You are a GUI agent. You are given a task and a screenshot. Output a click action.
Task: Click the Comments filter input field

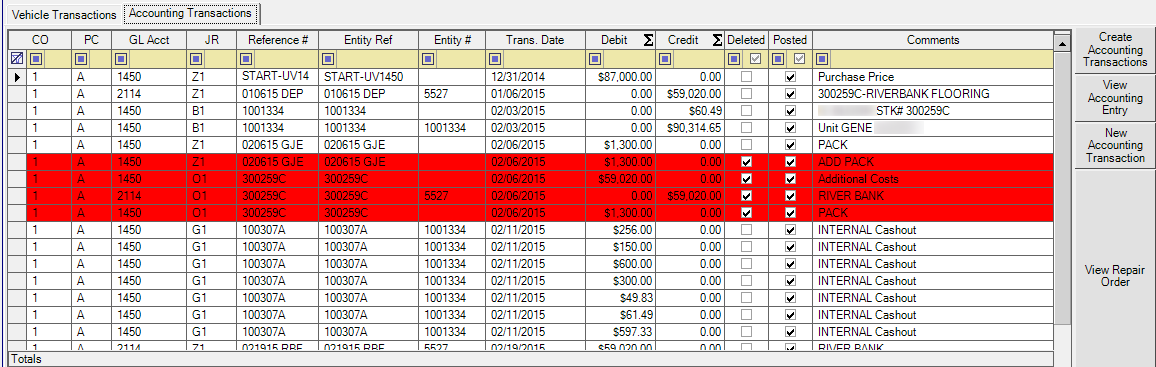pyautogui.click(x=941, y=59)
